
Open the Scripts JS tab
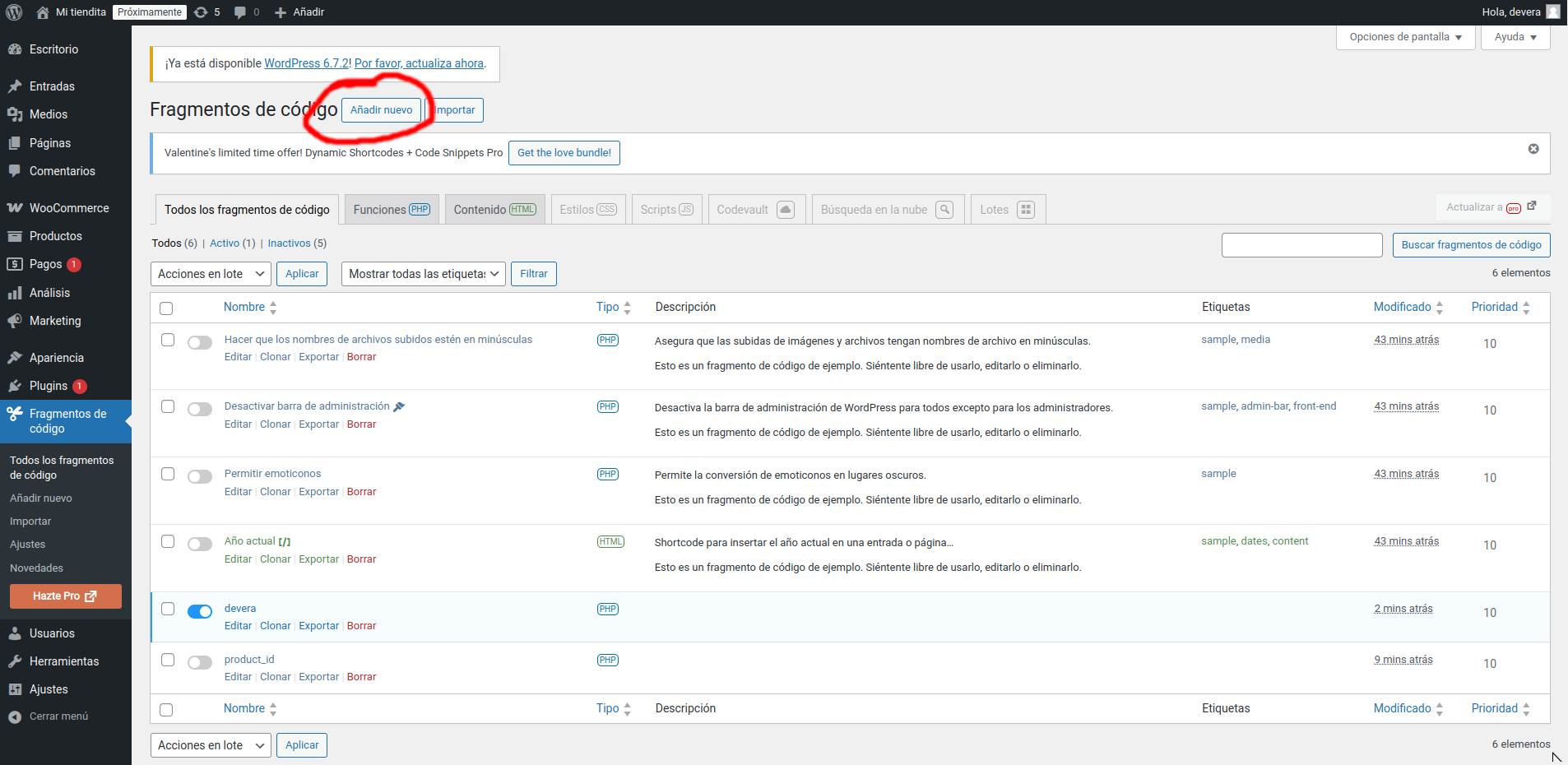667,210
